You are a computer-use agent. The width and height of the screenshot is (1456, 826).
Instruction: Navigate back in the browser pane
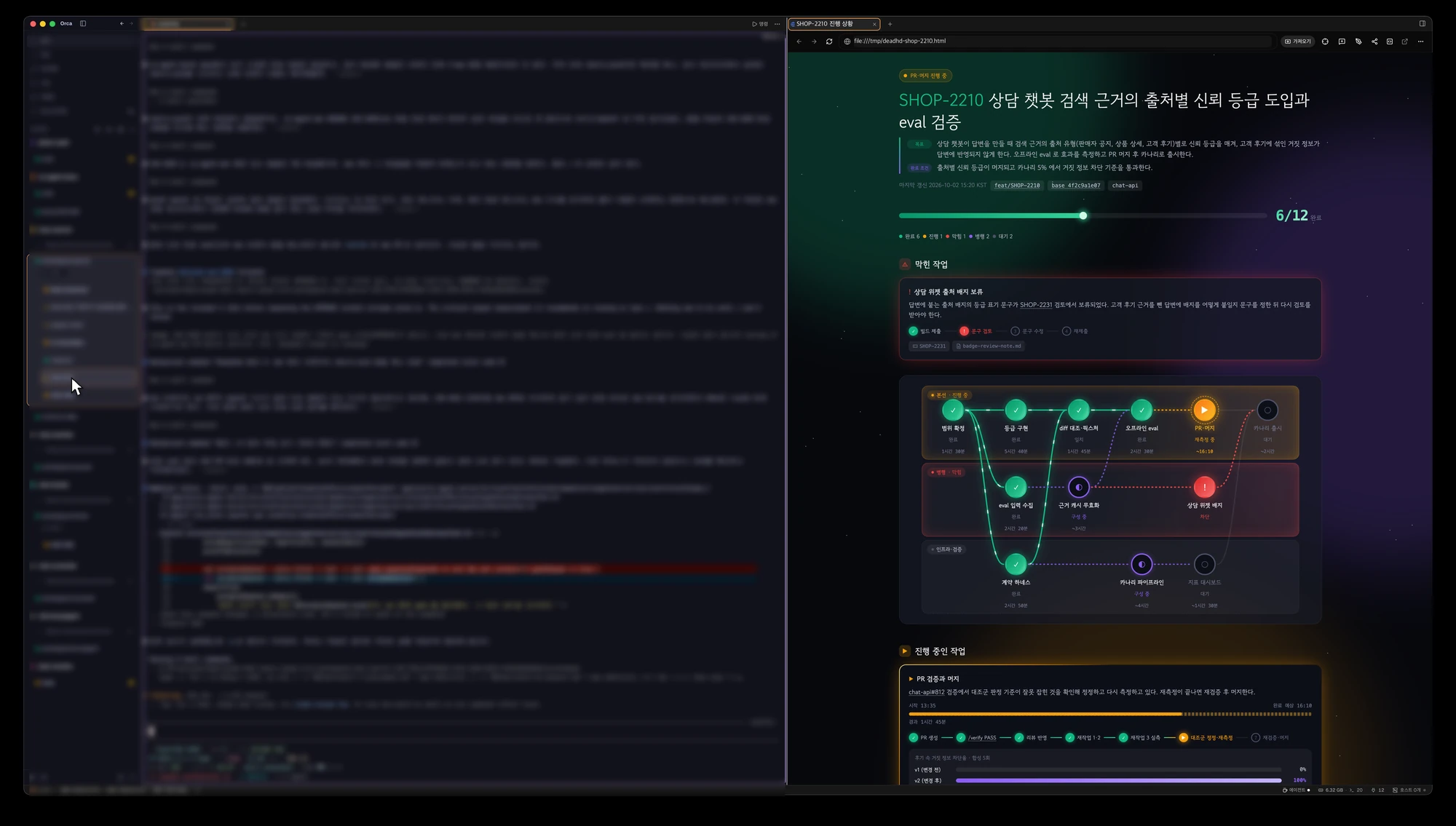pyautogui.click(x=799, y=41)
